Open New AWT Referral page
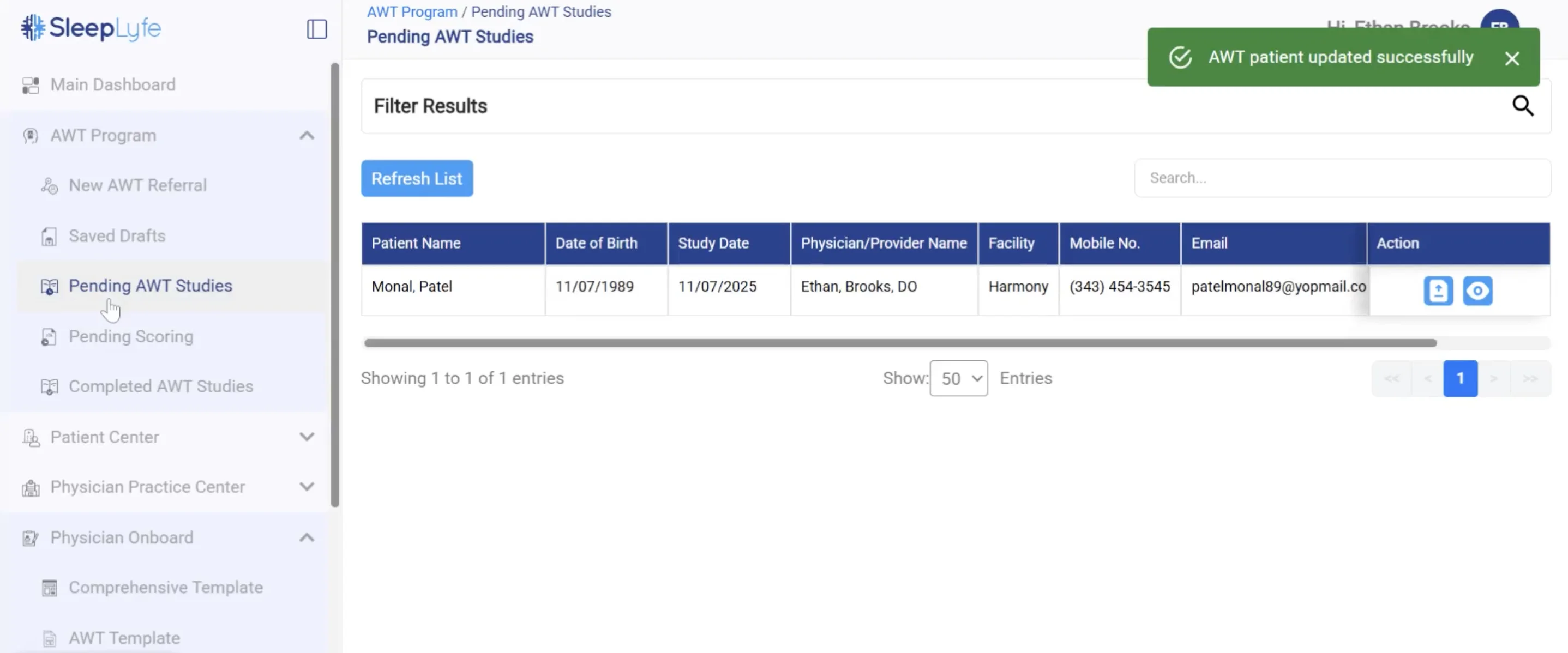 point(137,185)
